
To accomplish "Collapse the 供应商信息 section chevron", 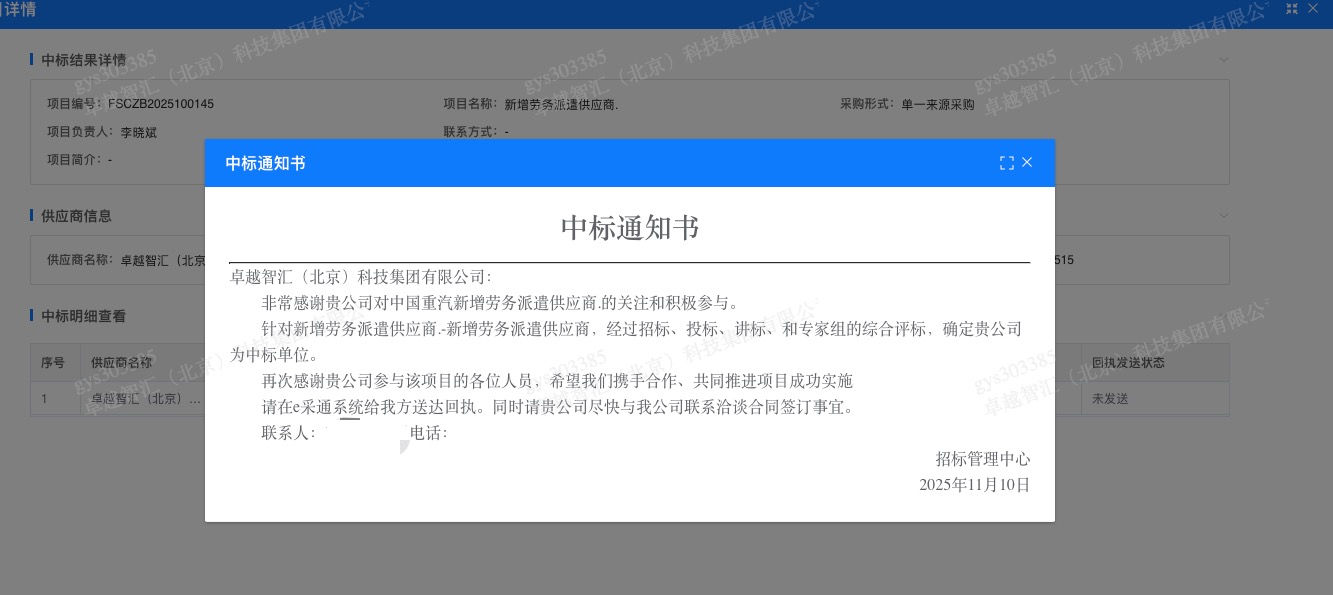I will [1224, 216].
